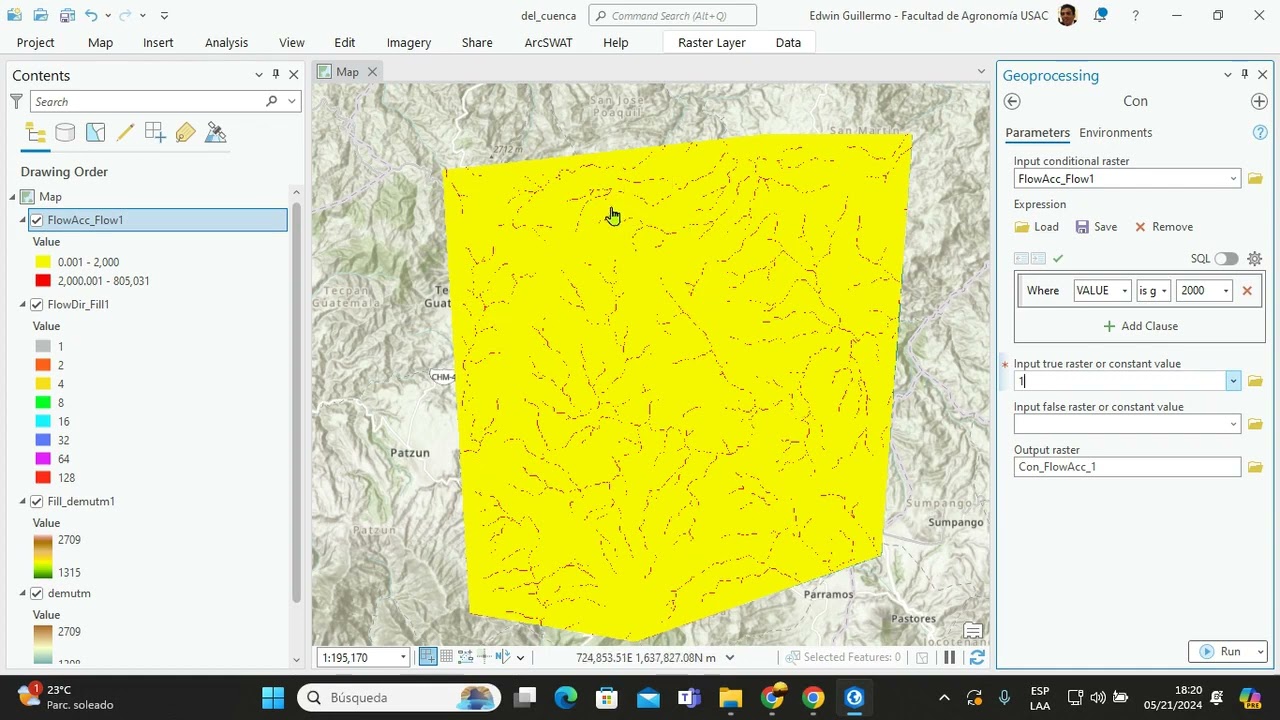
Task: Toggle grid in map status bar
Action: click(x=447, y=657)
